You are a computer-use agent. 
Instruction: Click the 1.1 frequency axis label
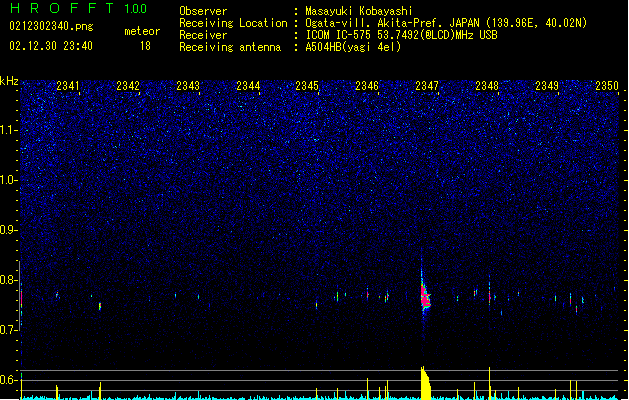point(9,130)
